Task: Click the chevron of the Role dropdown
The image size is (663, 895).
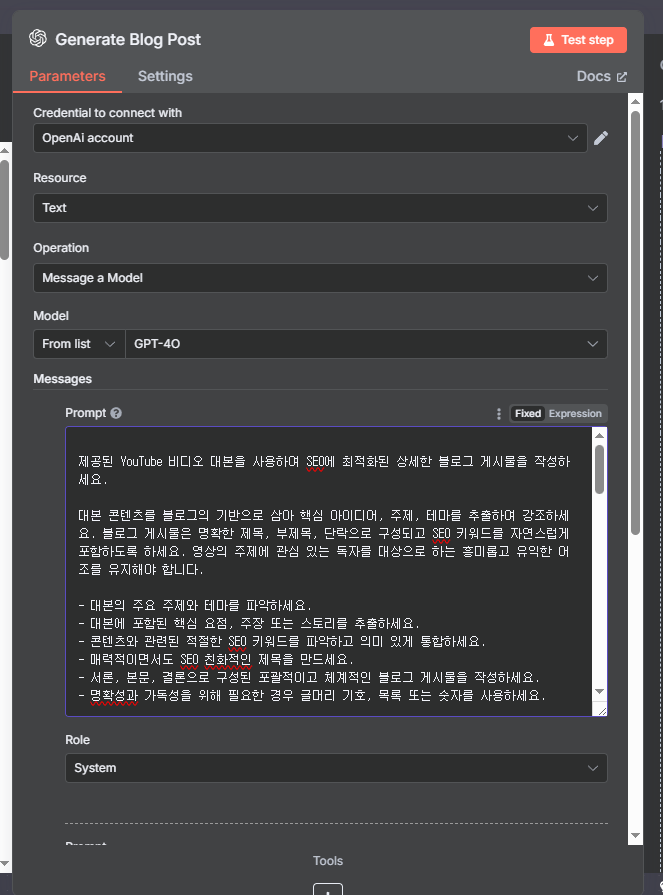Action: [x=593, y=768]
